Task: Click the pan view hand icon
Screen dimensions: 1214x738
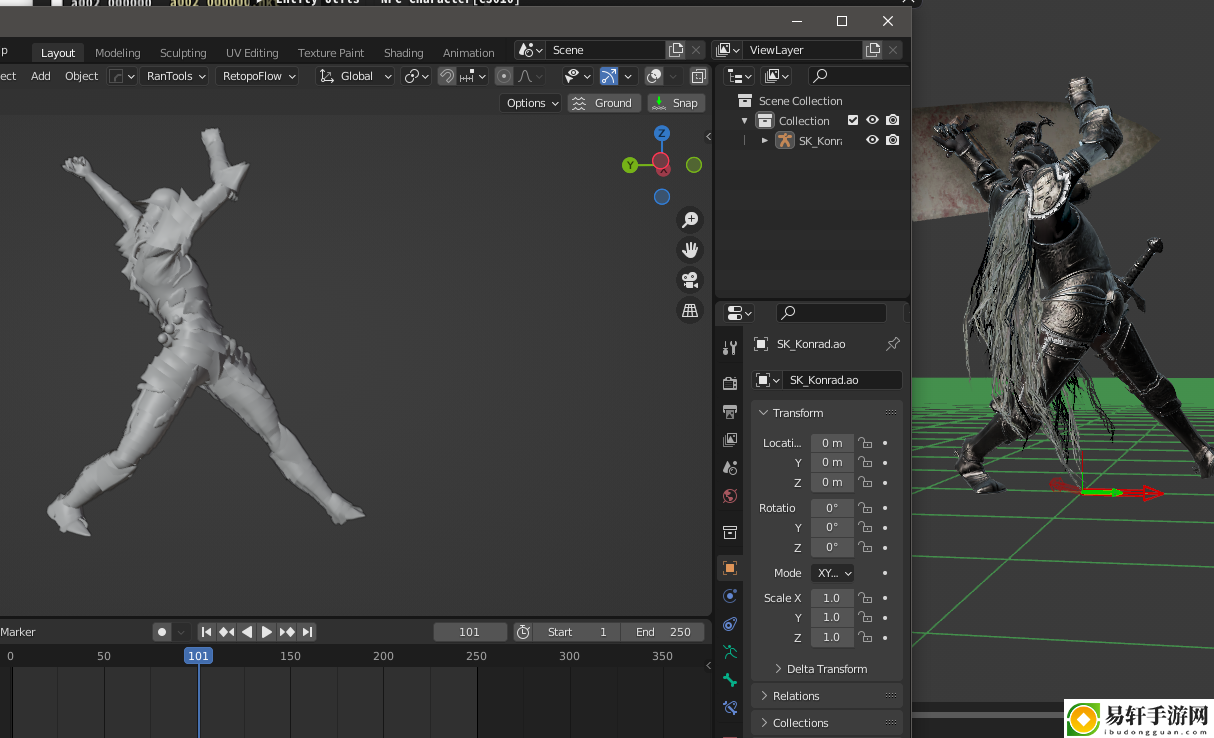Action: tap(690, 250)
